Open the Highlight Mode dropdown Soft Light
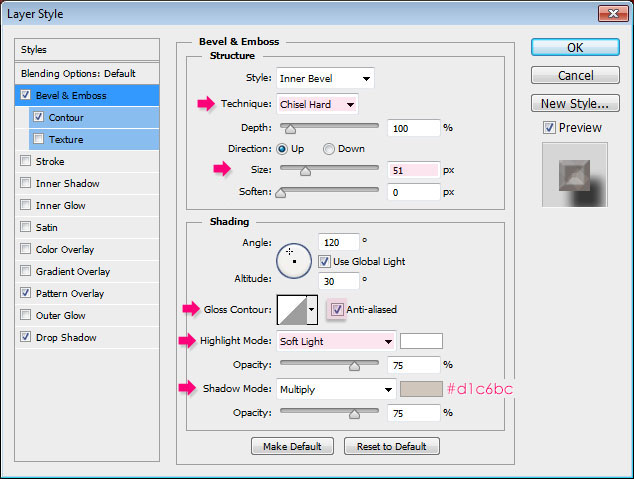The width and height of the screenshot is (634, 479). (x=336, y=342)
